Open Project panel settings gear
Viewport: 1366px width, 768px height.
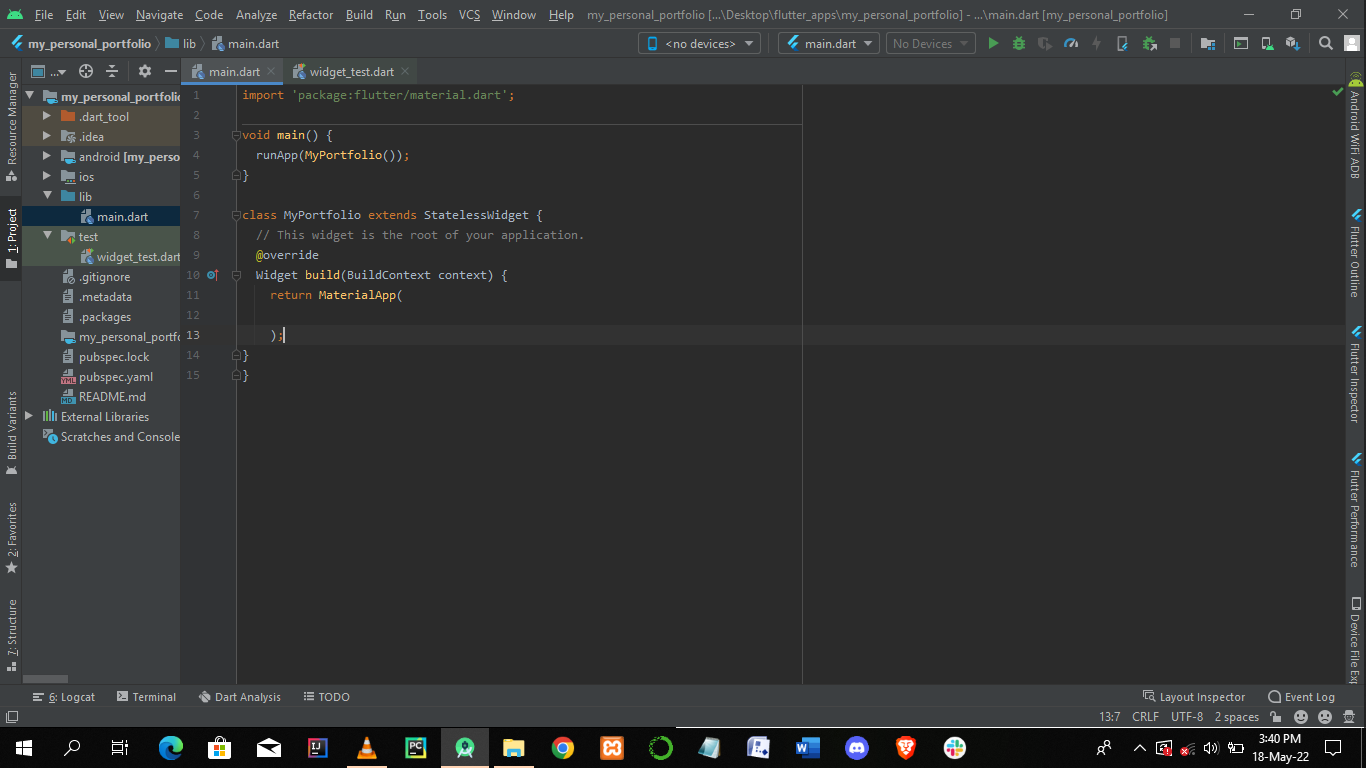(145, 71)
